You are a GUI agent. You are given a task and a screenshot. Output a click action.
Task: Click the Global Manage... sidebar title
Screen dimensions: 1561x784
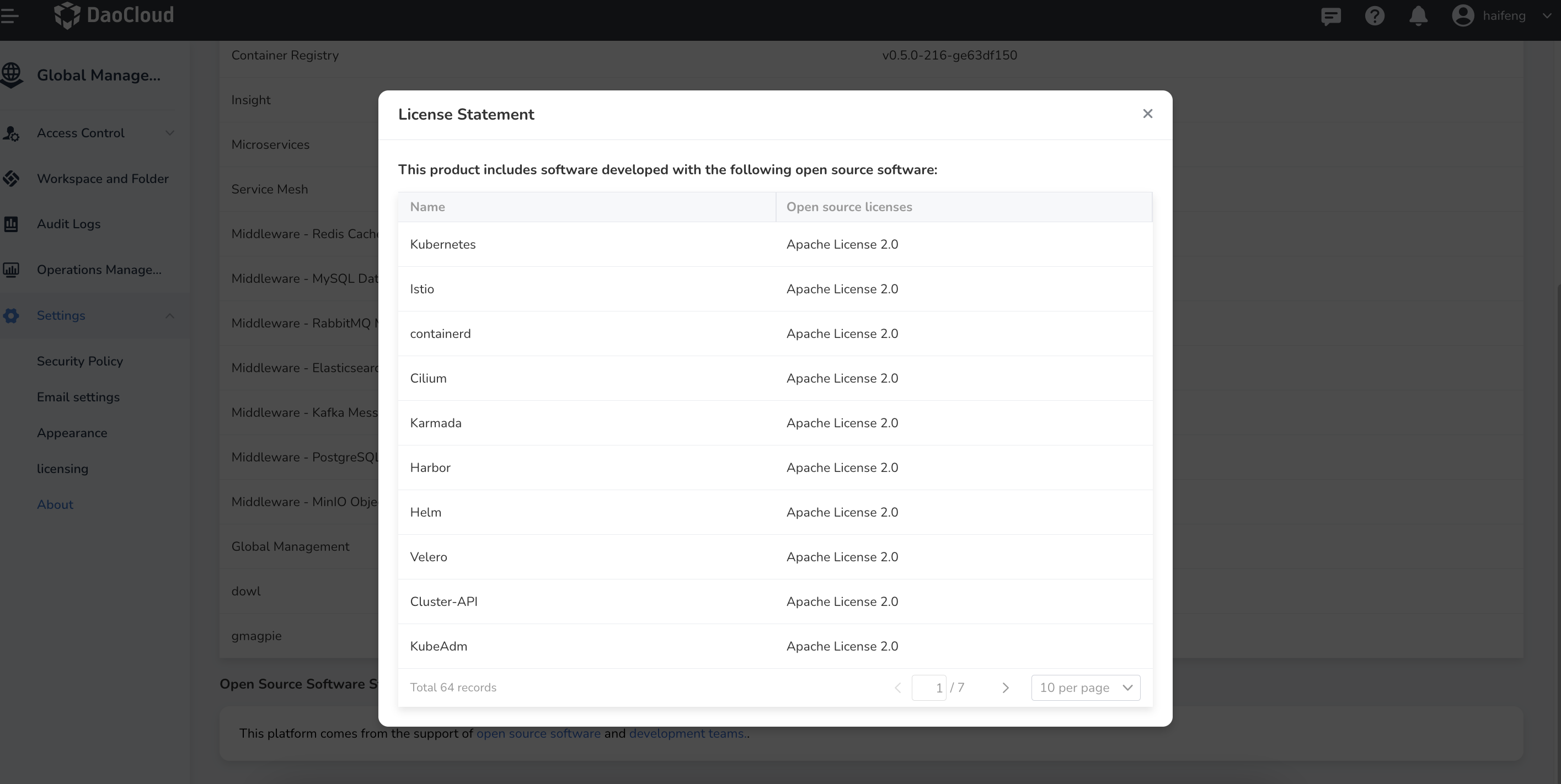click(x=99, y=75)
